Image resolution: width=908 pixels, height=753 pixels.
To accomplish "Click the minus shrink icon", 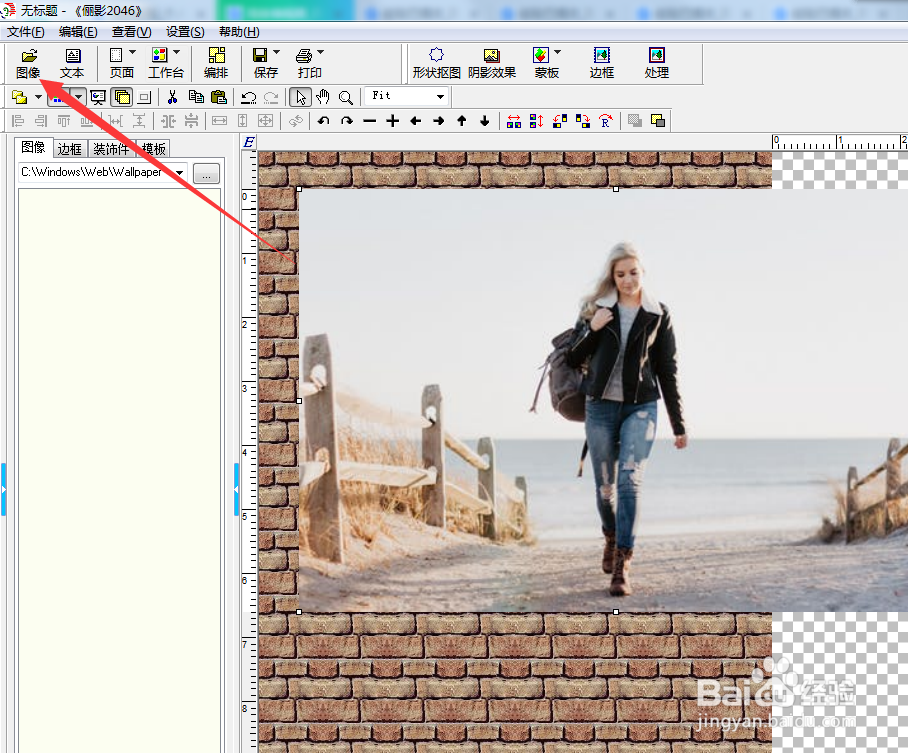I will tap(369, 120).
